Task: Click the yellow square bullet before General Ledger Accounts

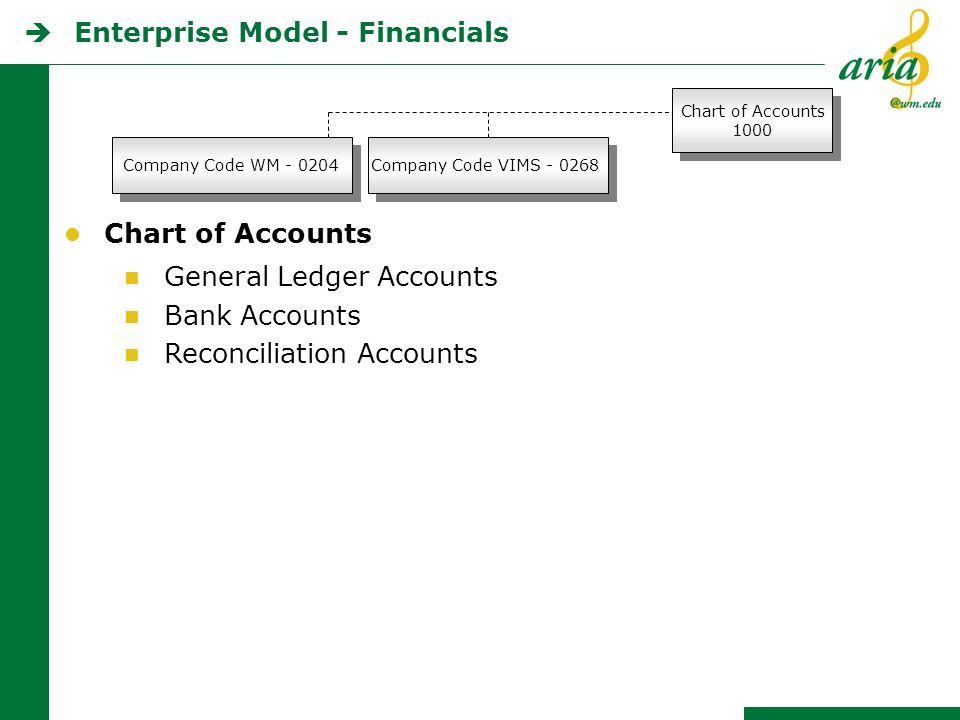Action: click(132, 278)
